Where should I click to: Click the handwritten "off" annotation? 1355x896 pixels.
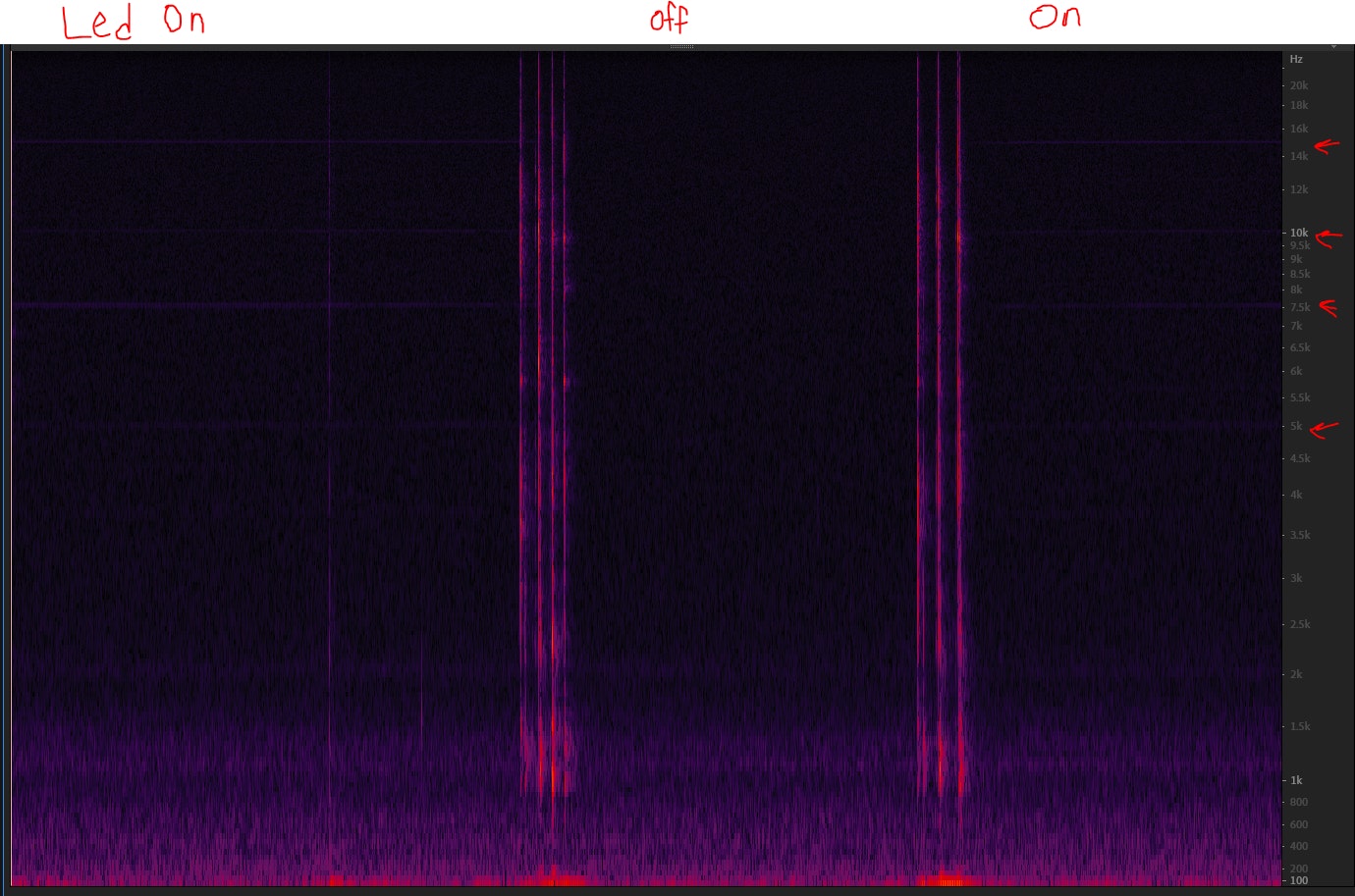[669, 19]
